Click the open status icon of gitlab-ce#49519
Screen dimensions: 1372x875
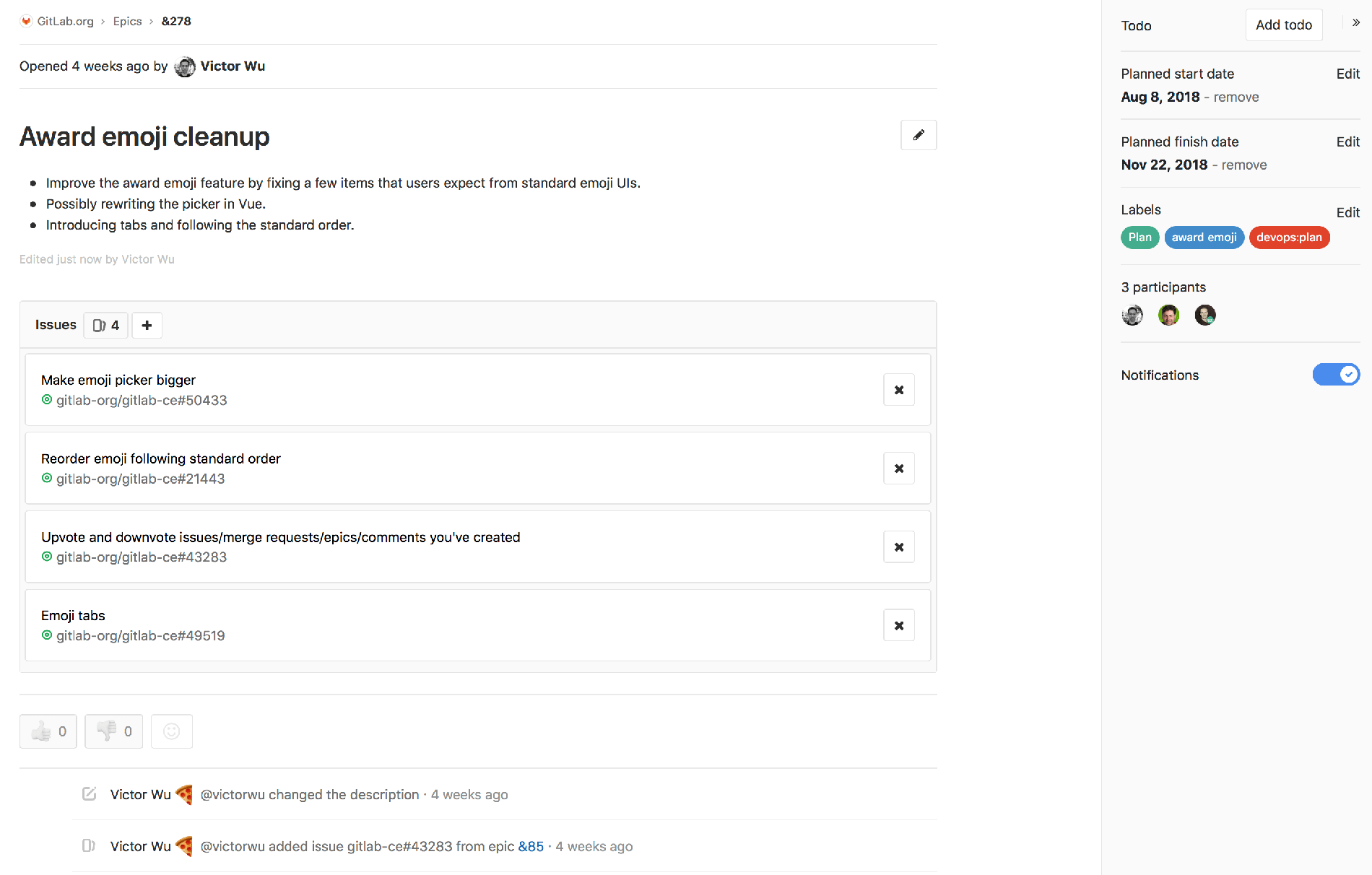click(x=47, y=635)
